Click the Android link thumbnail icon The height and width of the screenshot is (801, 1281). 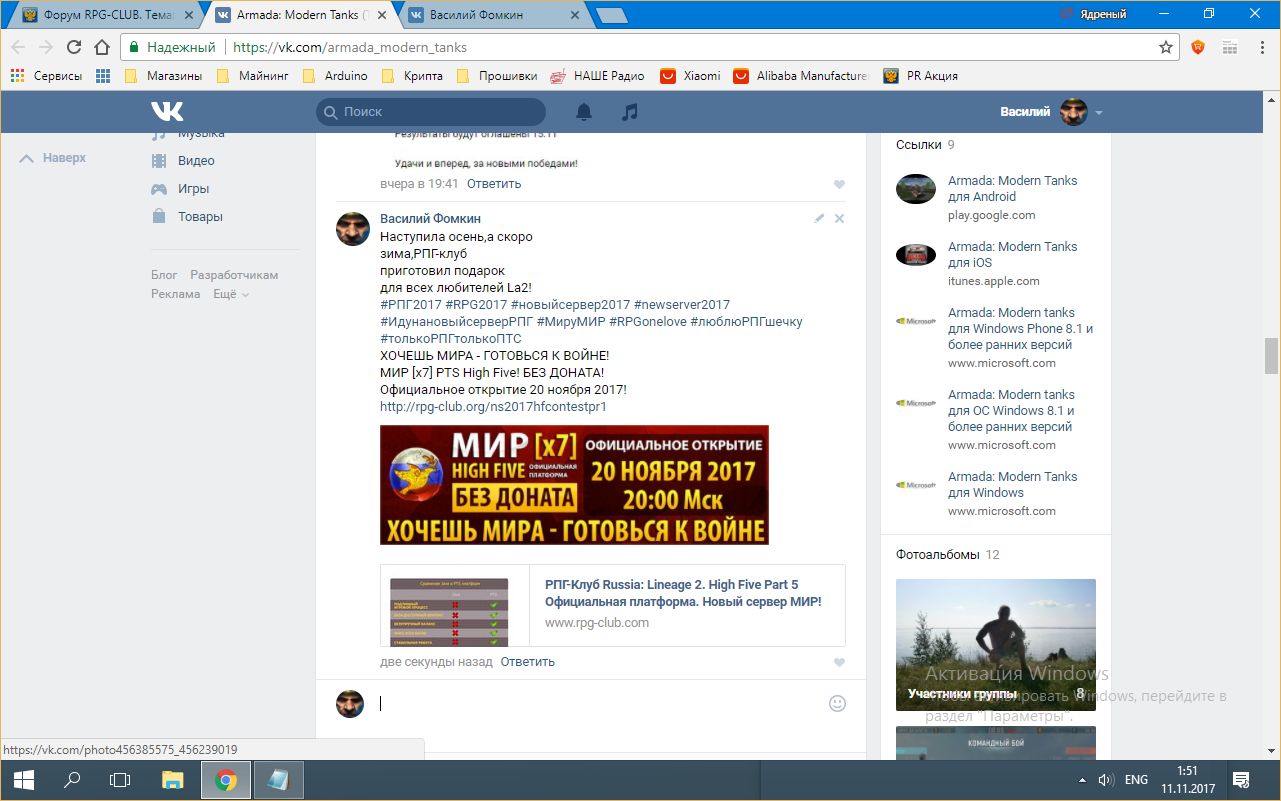pos(915,189)
